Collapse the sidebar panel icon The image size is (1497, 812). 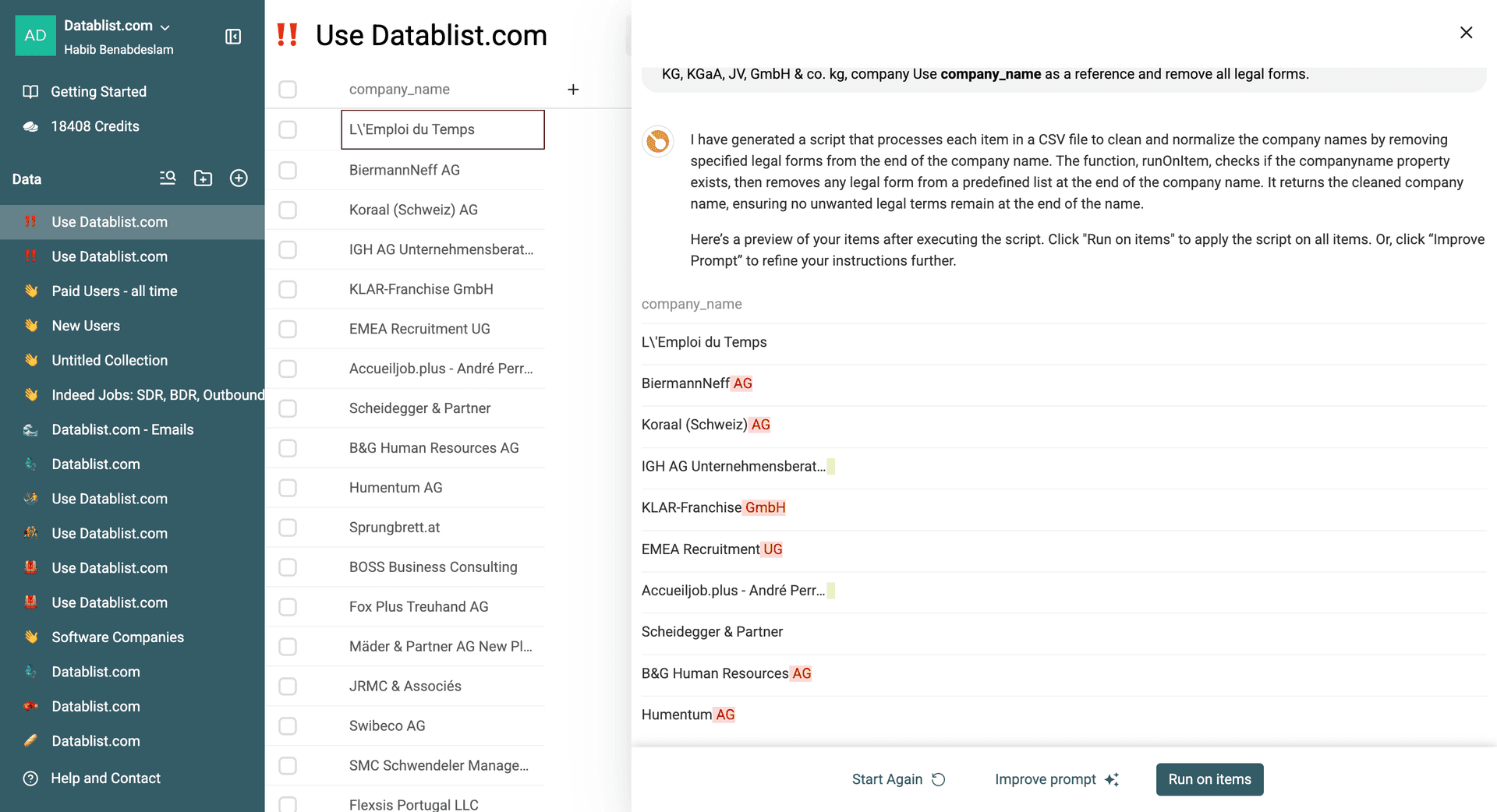233,37
